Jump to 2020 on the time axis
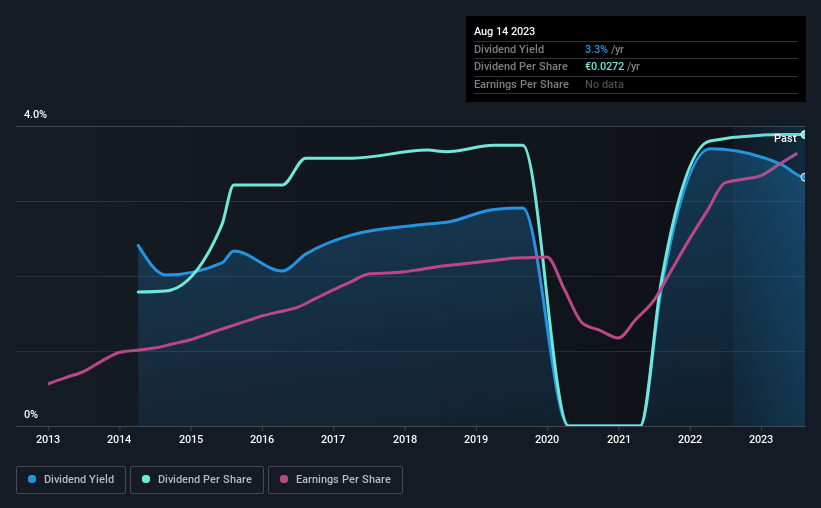The height and width of the screenshot is (508, 821). (x=547, y=439)
